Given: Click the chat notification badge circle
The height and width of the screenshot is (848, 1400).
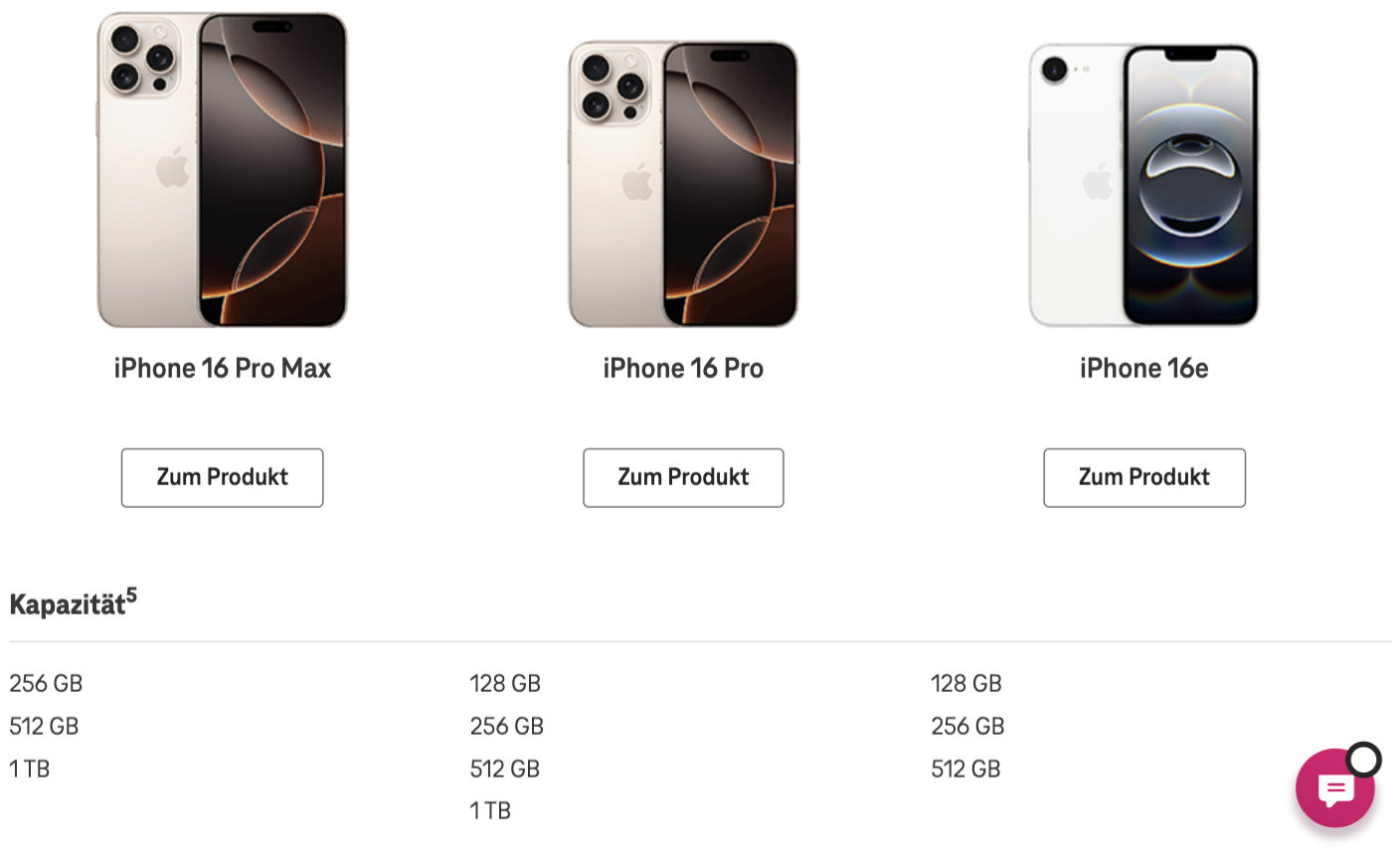Looking at the screenshot, I should [x=1364, y=761].
